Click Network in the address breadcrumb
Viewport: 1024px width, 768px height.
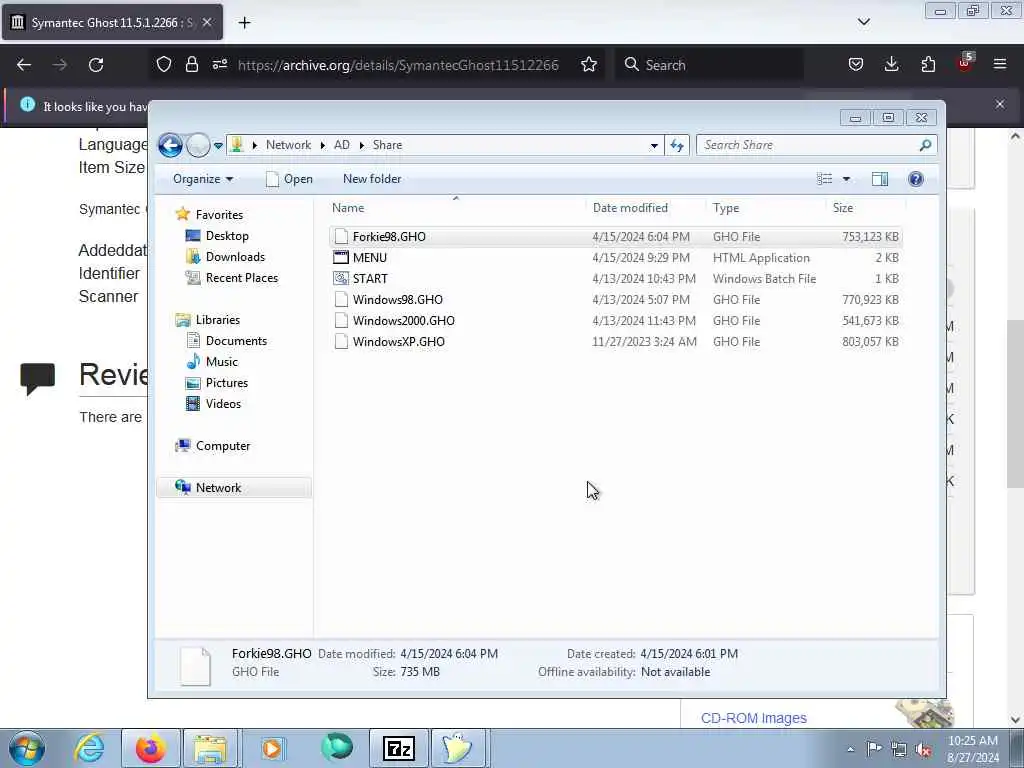click(x=288, y=145)
